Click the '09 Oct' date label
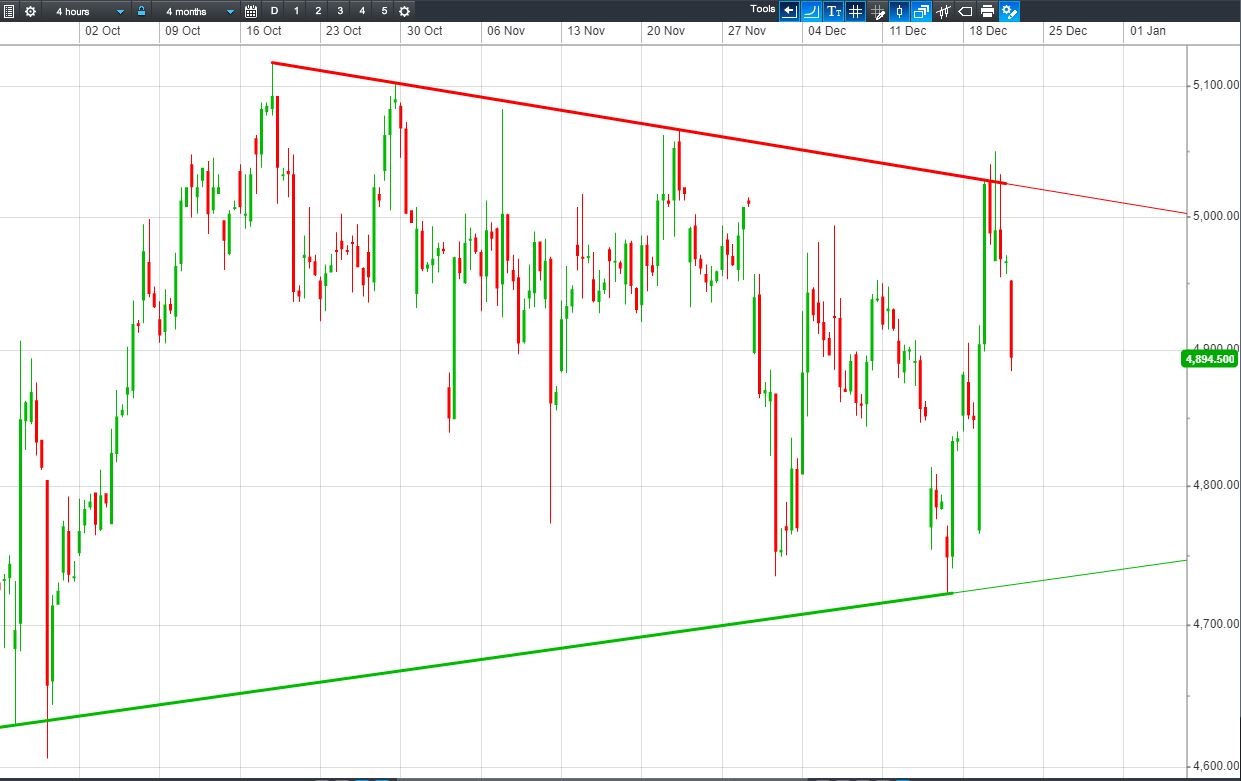 point(182,31)
